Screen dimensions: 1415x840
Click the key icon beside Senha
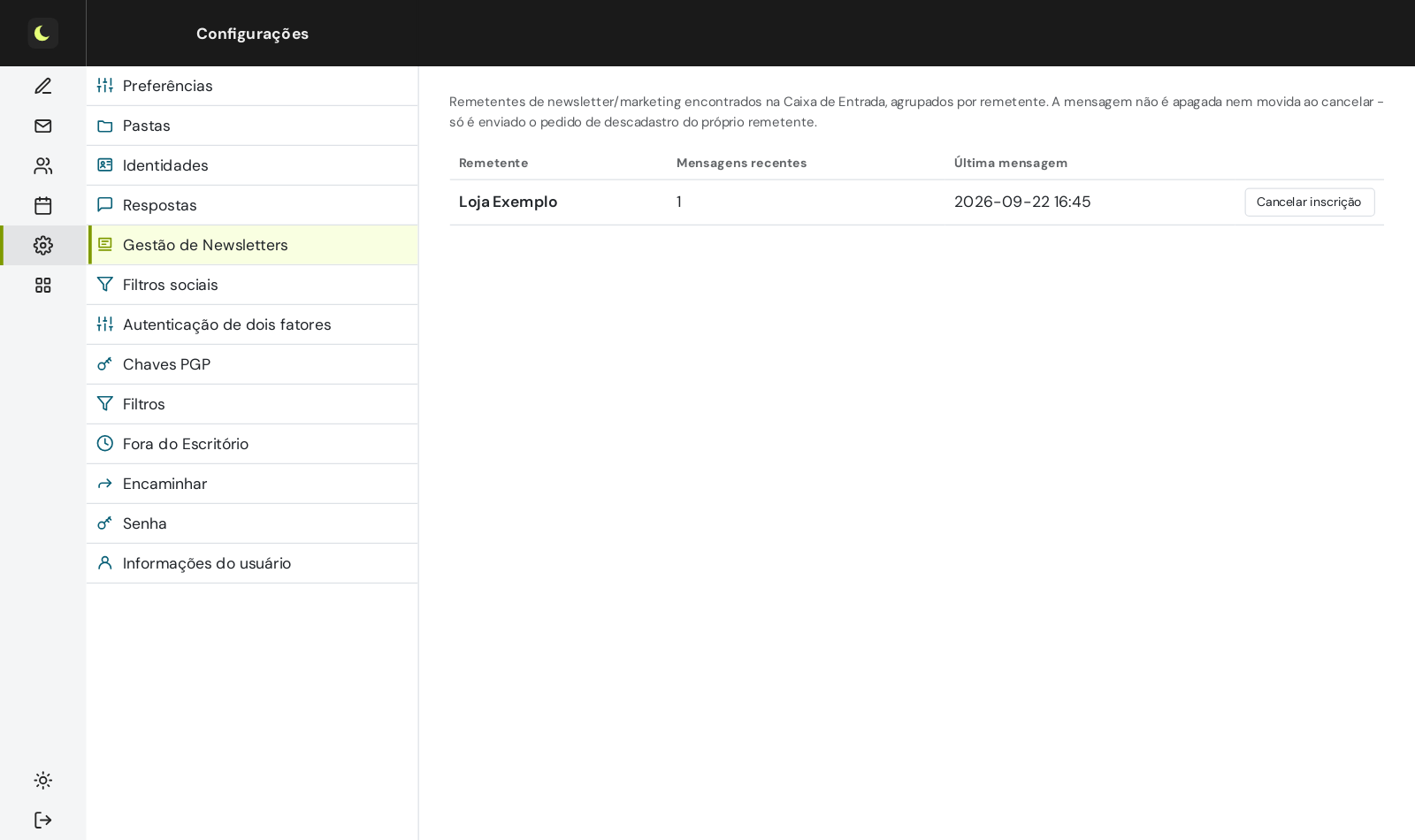(x=105, y=523)
